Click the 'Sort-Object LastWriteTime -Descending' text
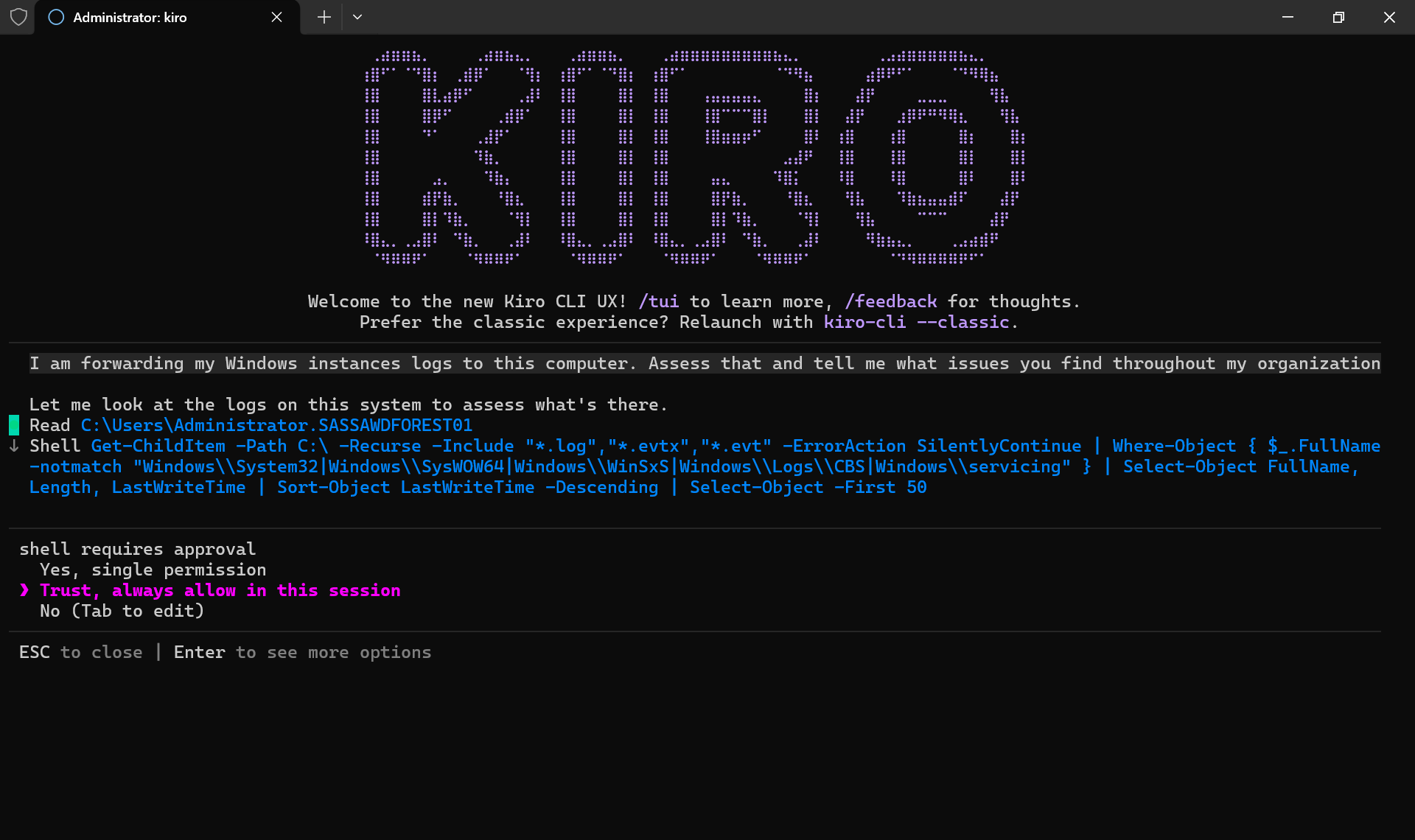The height and width of the screenshot is (840, 1415). 467,487
